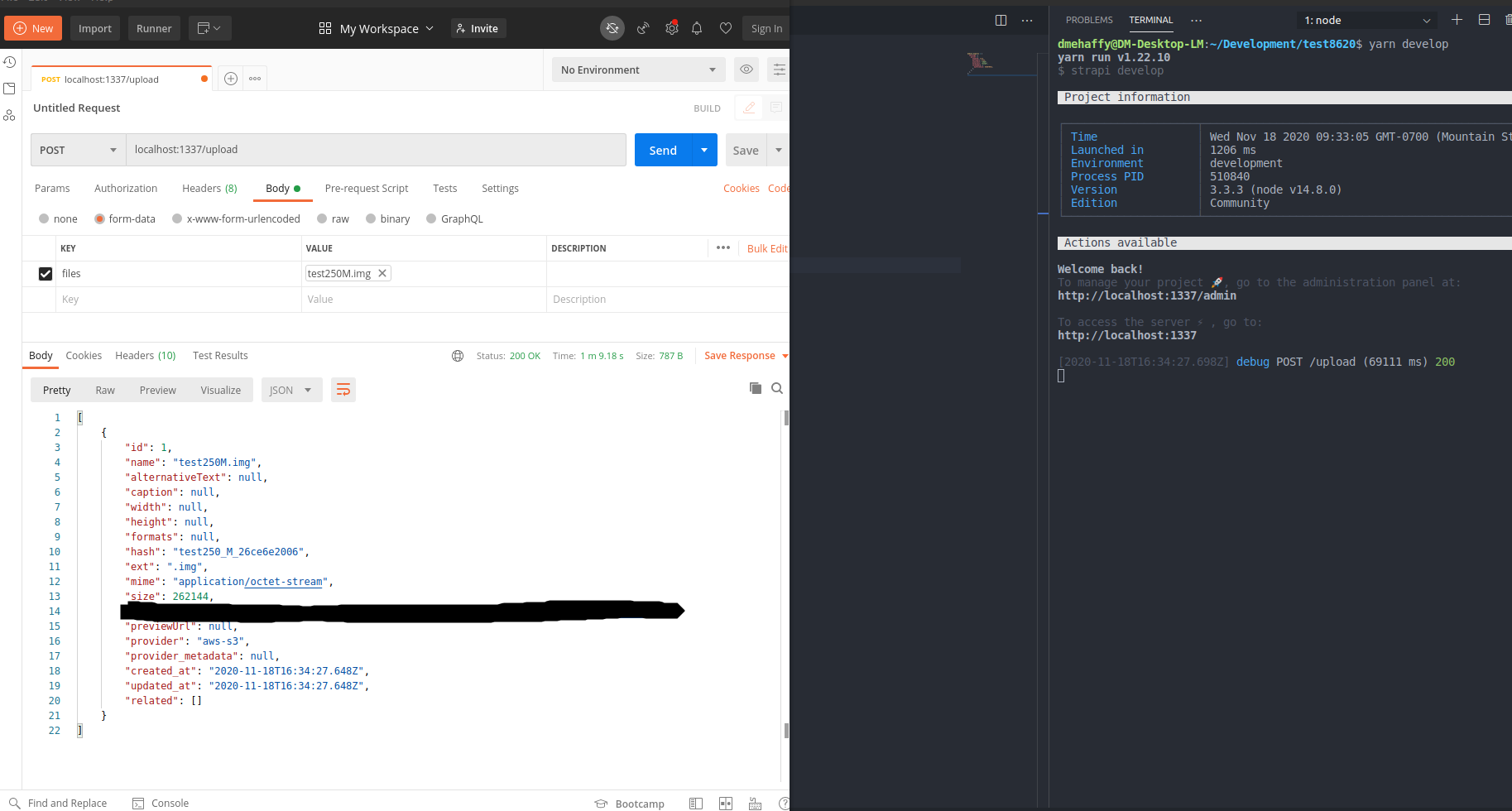Open Postman settings via gear icon

coord(672,27)
